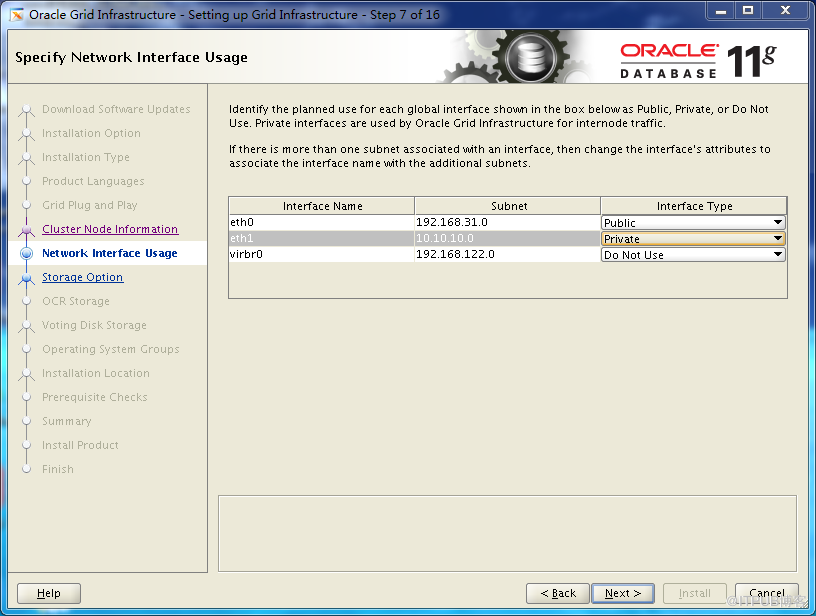This screenshot has height=616, width=816.
Task: Click the Subnet column header
Action: coord(508,206)
